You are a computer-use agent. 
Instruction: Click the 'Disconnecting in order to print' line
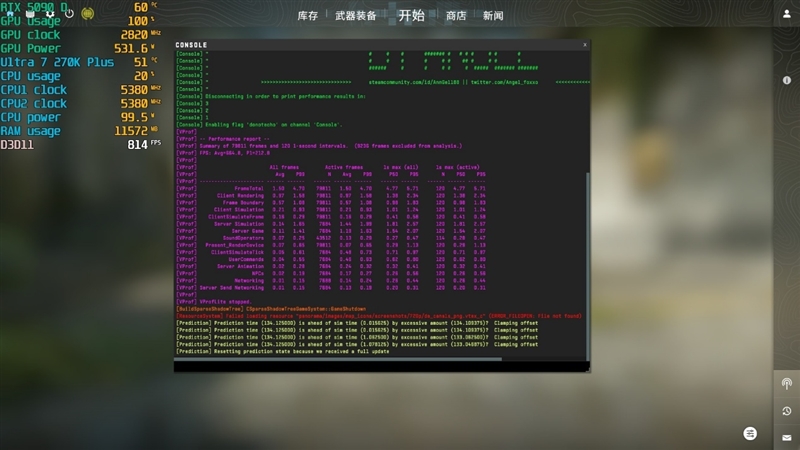(x=271, y=96)
